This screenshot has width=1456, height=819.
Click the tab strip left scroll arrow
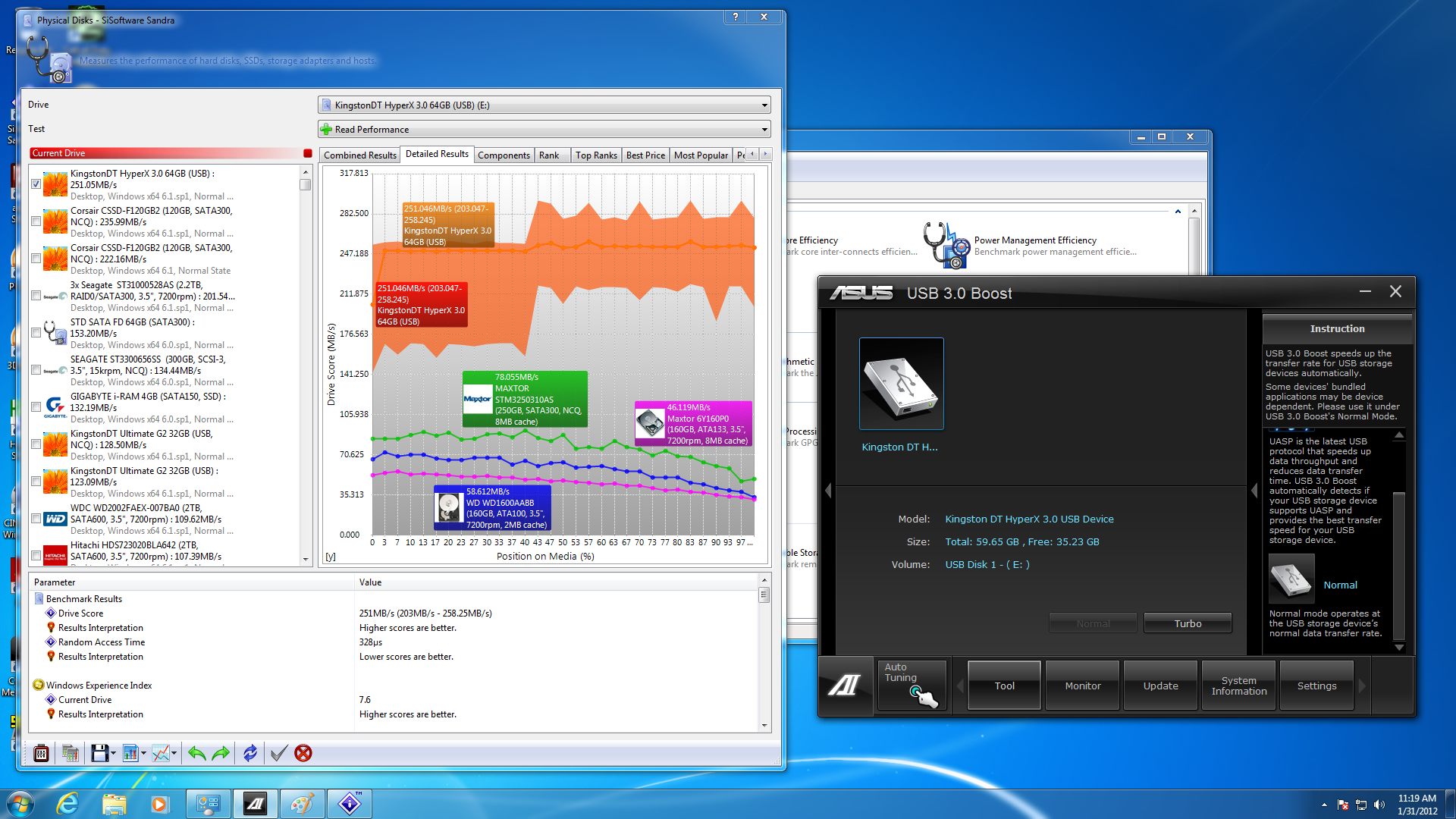[x=752, y=155]
